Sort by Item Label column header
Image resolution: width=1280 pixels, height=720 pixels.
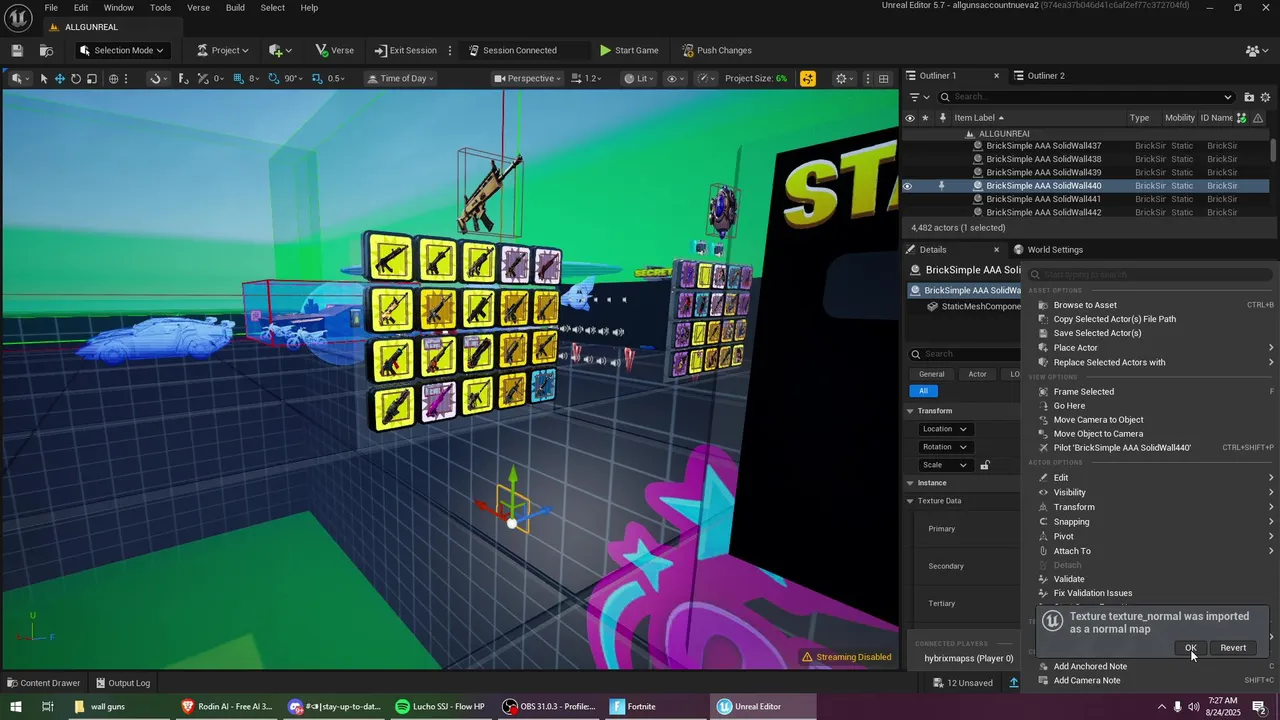tap(978, 118)
